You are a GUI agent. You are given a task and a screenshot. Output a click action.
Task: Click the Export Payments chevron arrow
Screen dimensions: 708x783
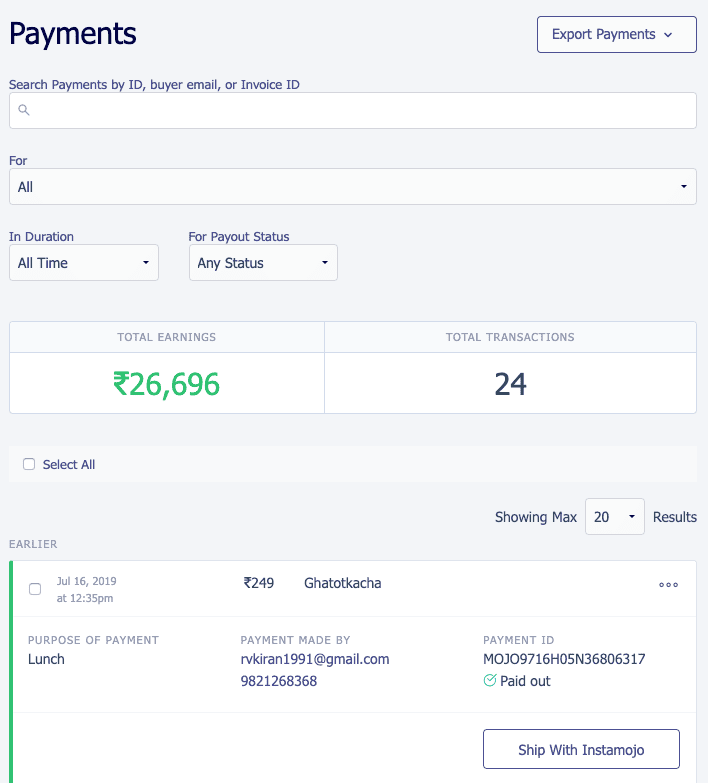point(668,35)
